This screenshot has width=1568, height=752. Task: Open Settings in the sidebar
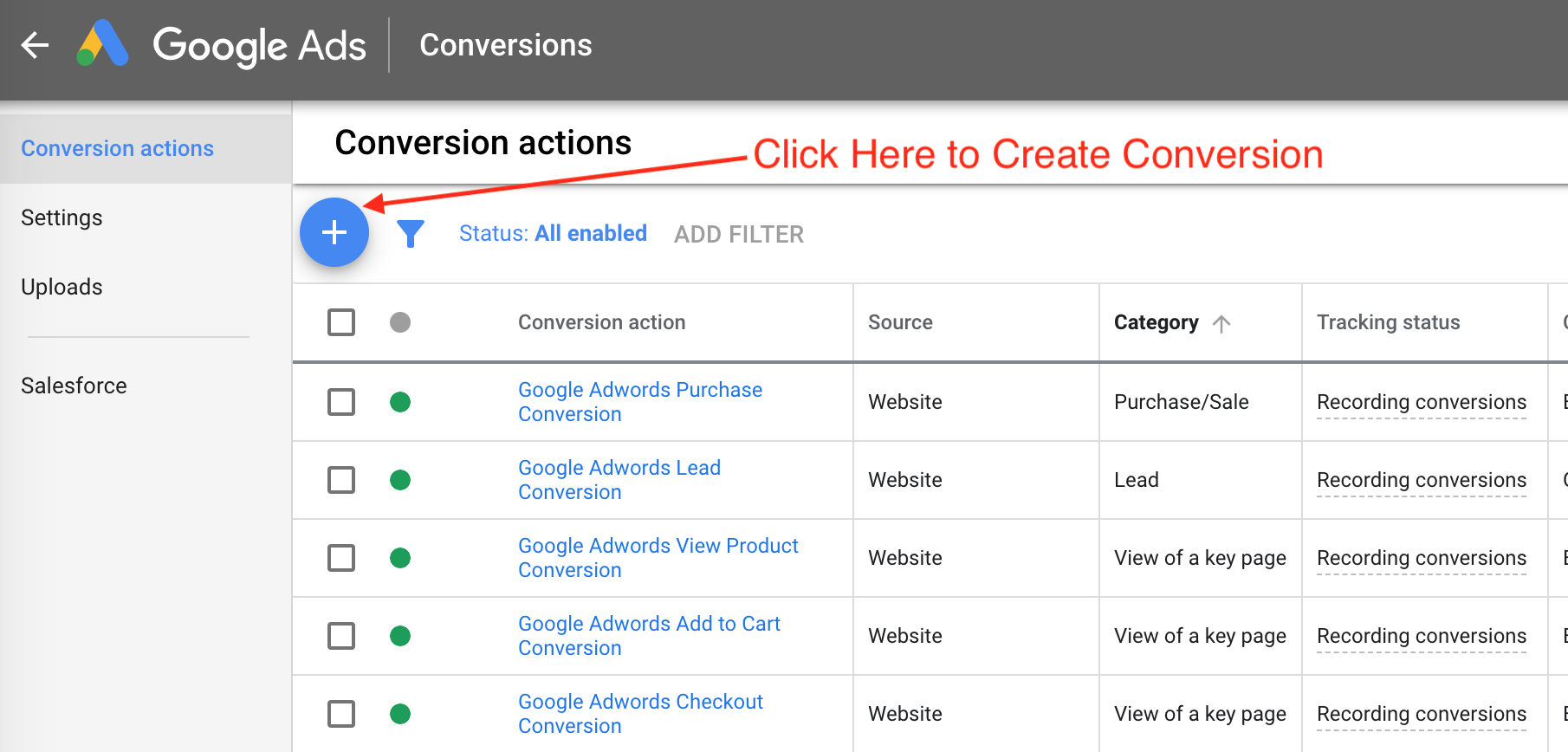[62, 217]
